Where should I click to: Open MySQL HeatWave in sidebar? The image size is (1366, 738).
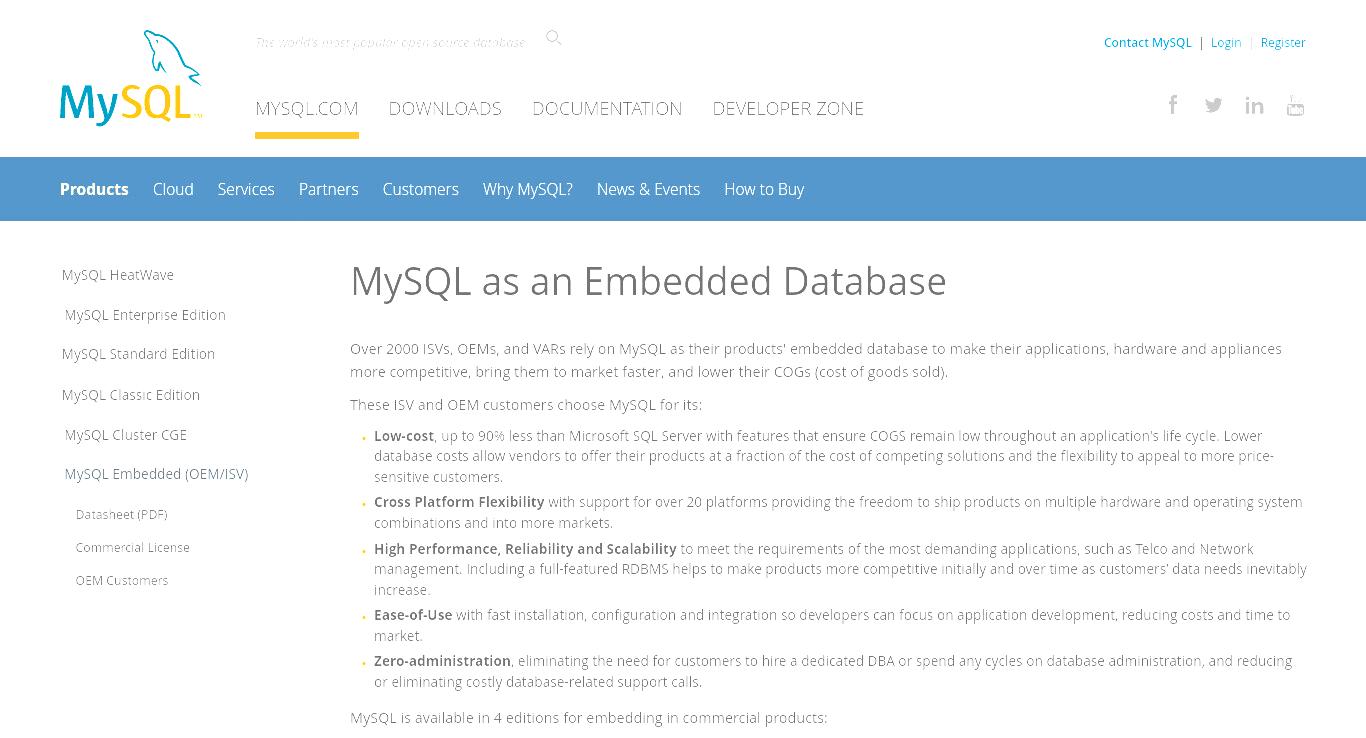pos(118,275)
